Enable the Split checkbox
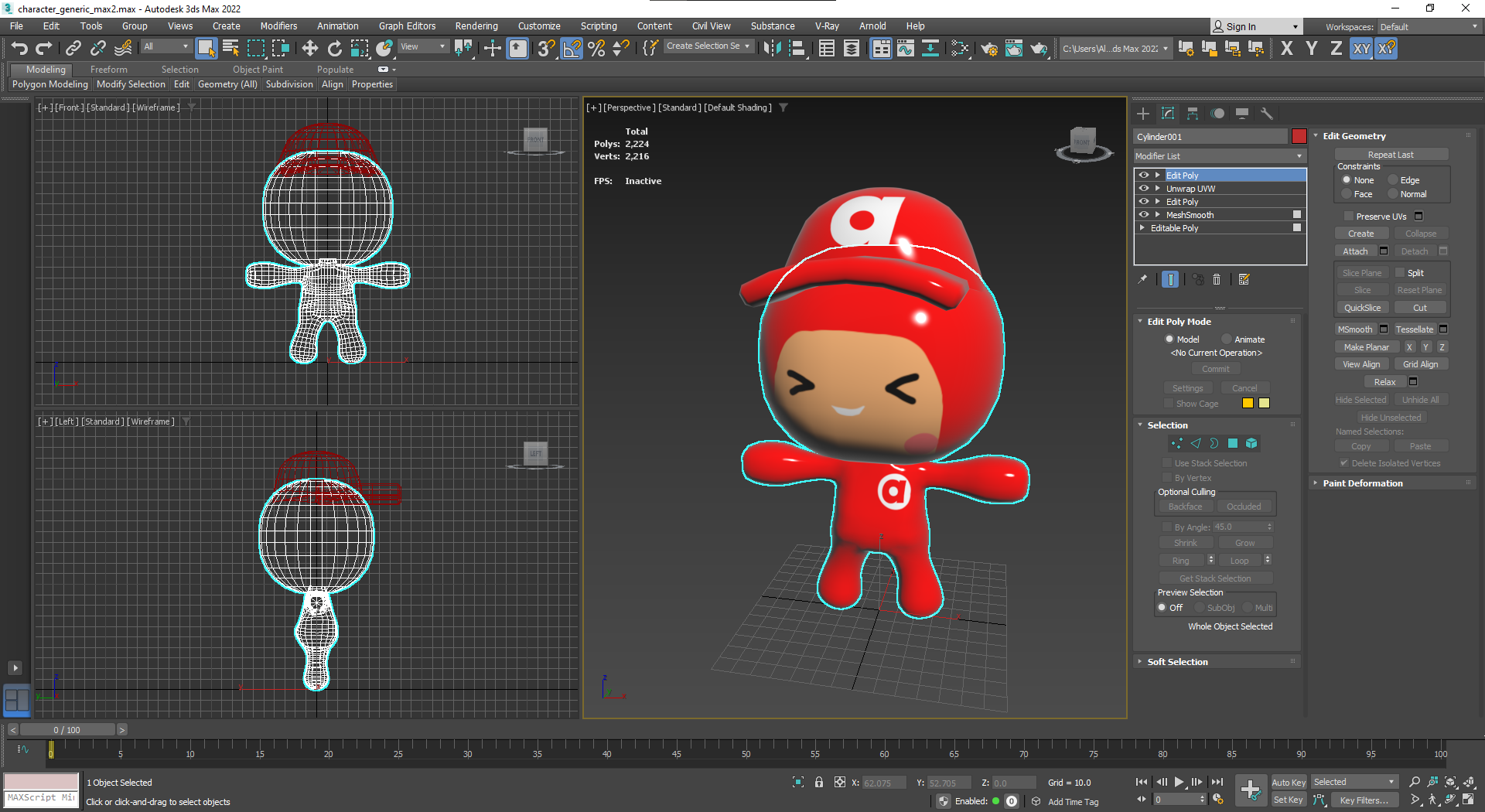 1400,273
